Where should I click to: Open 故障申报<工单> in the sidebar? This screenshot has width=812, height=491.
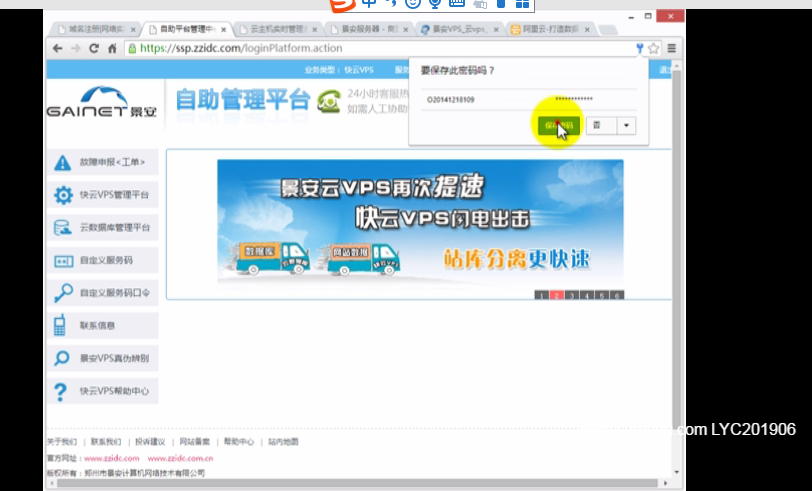click(x=103, y=162)
